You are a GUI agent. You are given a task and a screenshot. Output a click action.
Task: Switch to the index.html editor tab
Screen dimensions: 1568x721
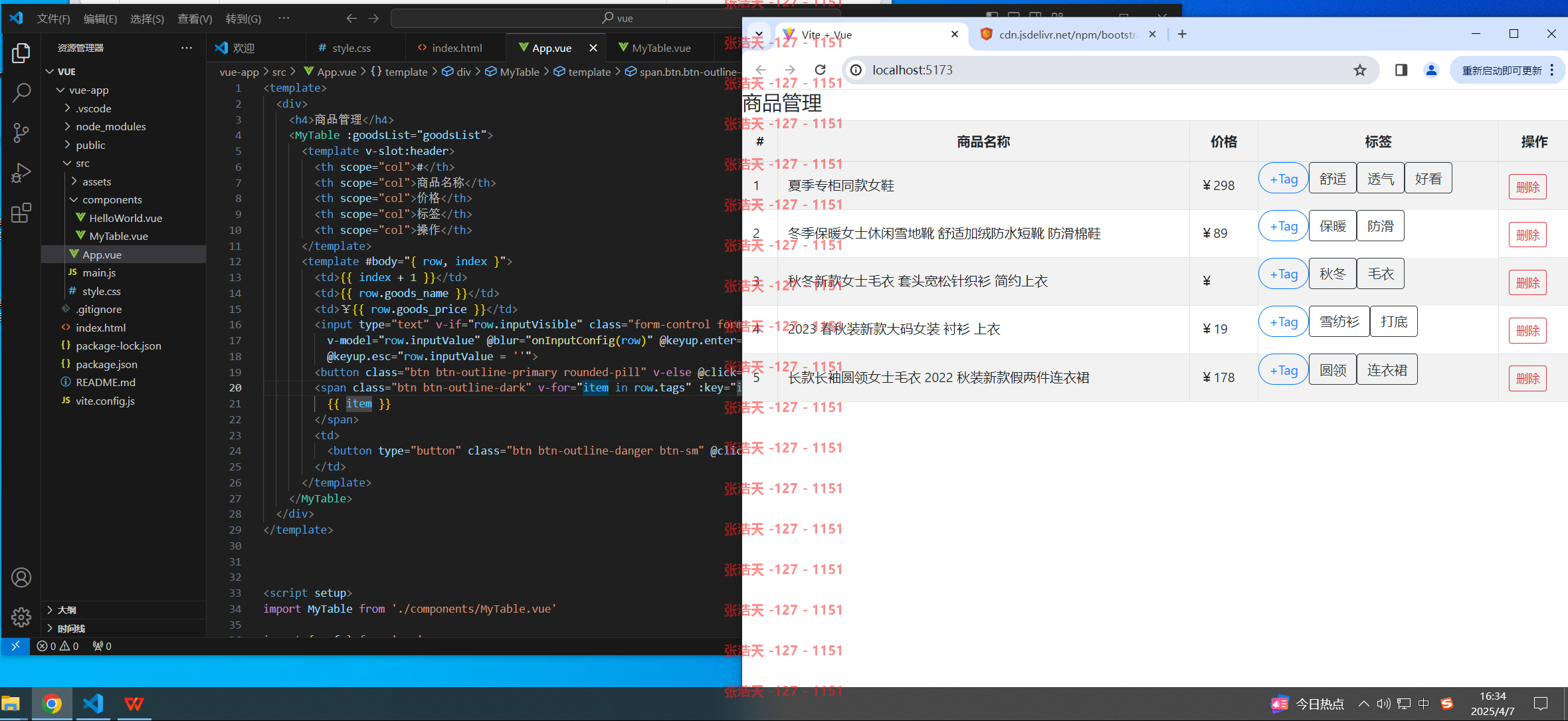click(457, 48)
